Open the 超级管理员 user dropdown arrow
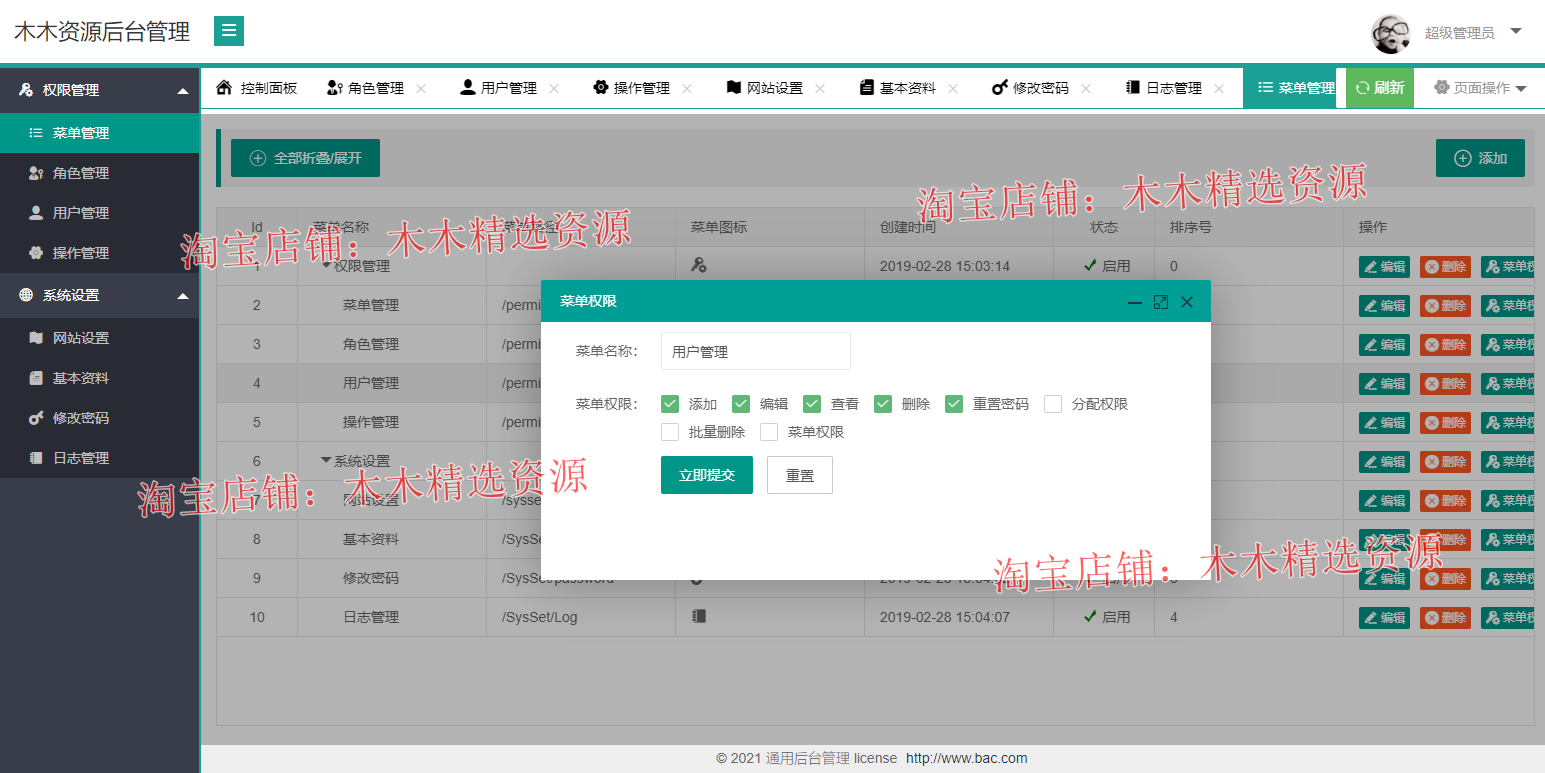 [x=1516, y=31]
